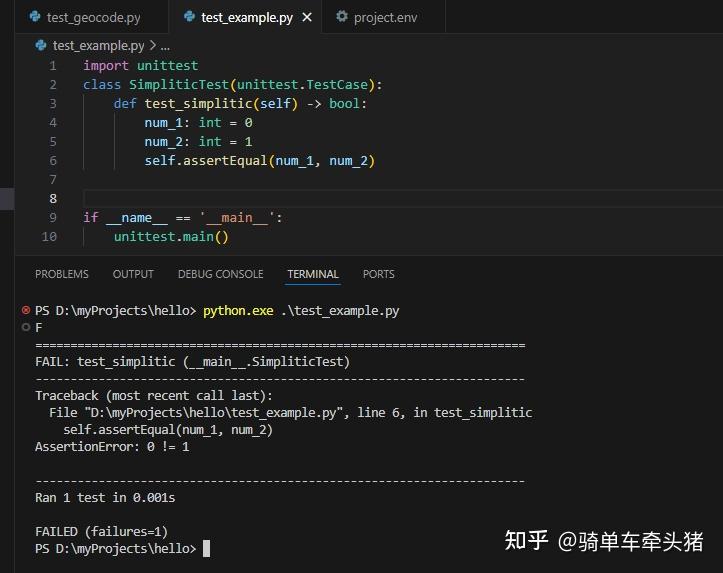
Task: Select the test_example.py editor tab
Action: [246, 18]
